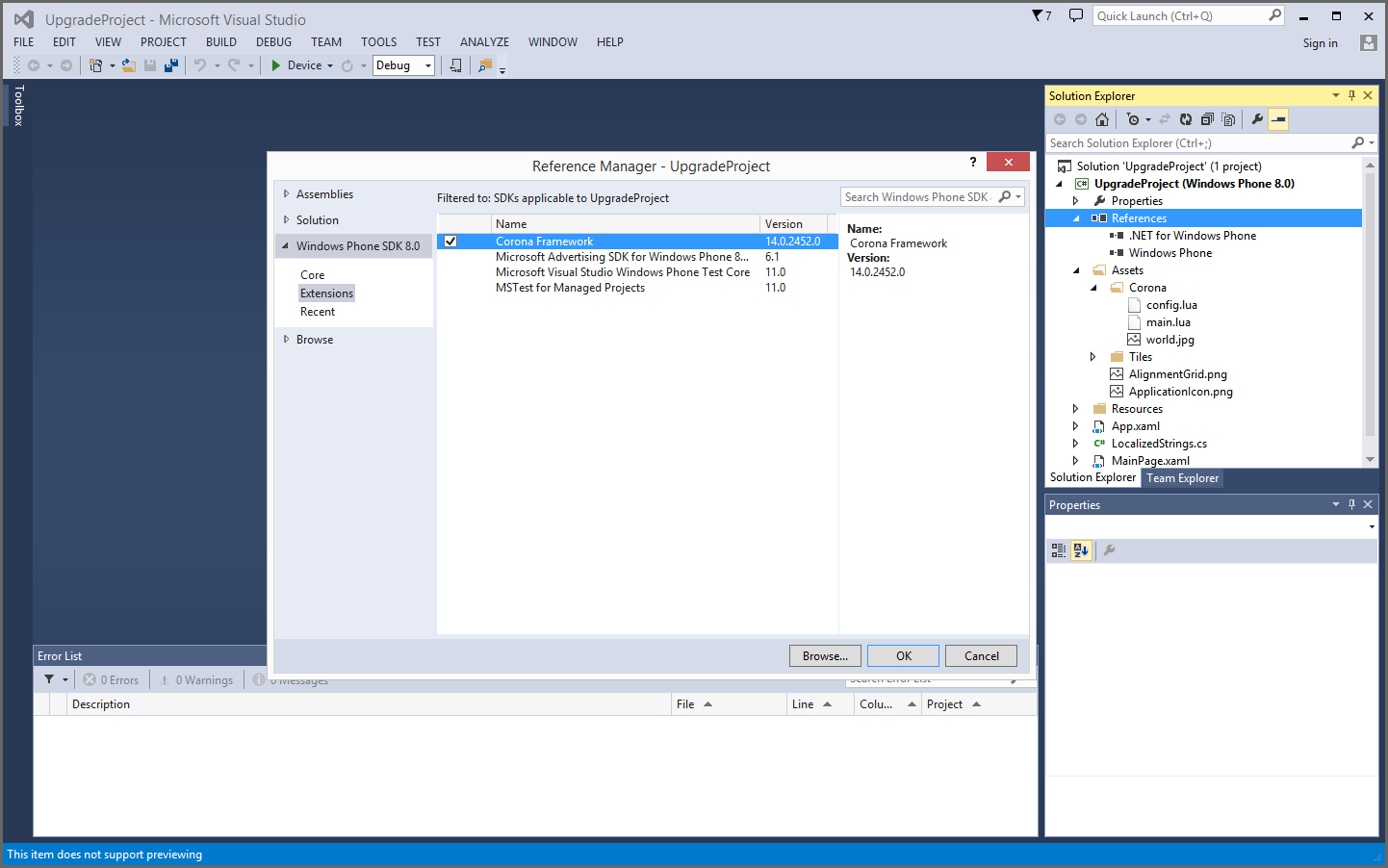Uncheck the Corona Framework checkbox
The width and height of the screenshot is (1388, 868).
[x=450, y=242]
